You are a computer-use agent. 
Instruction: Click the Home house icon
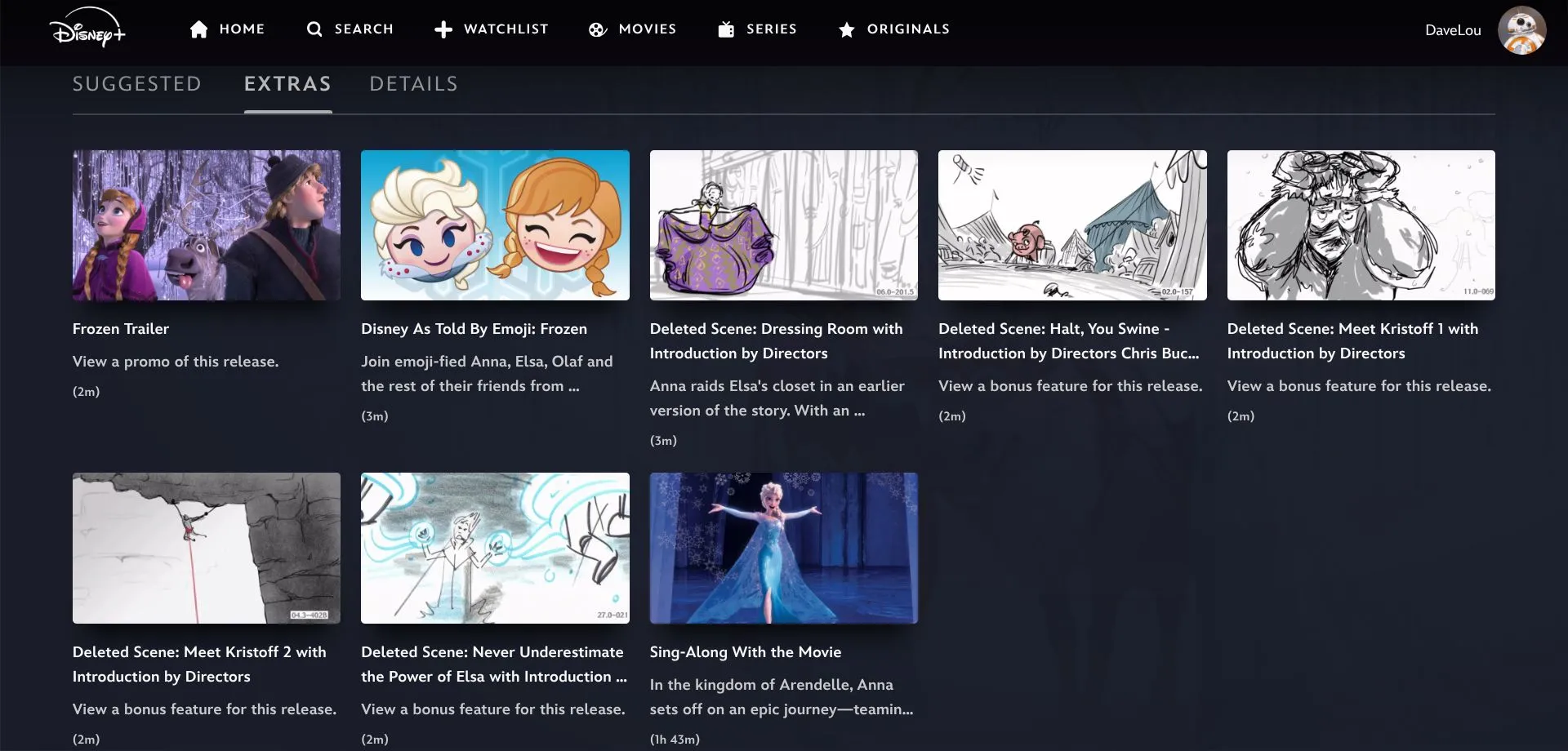[198, 29]
